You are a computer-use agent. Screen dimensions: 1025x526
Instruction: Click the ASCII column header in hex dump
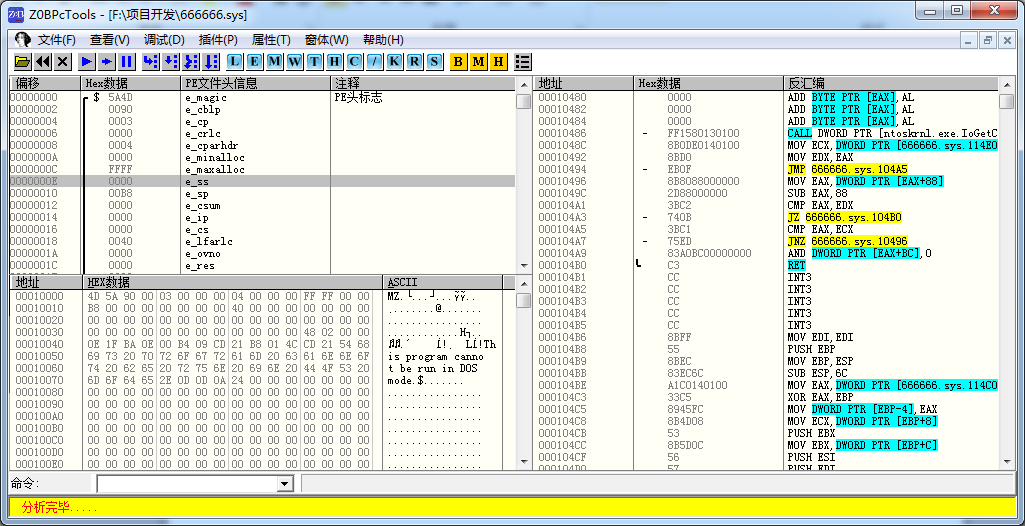[x=443, y=282]
